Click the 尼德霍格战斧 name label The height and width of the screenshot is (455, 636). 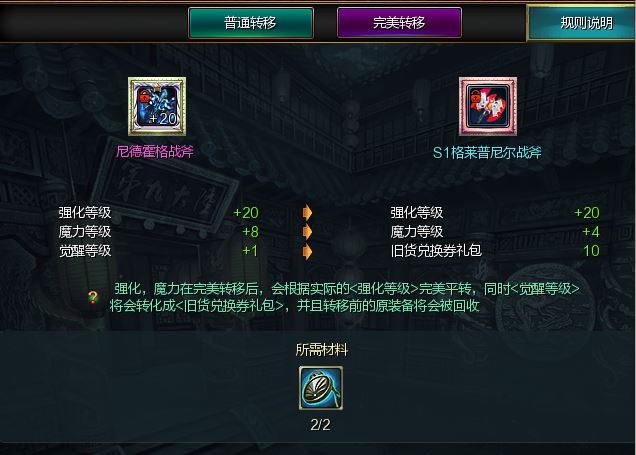pyautogui.click(x=155, y=152)
